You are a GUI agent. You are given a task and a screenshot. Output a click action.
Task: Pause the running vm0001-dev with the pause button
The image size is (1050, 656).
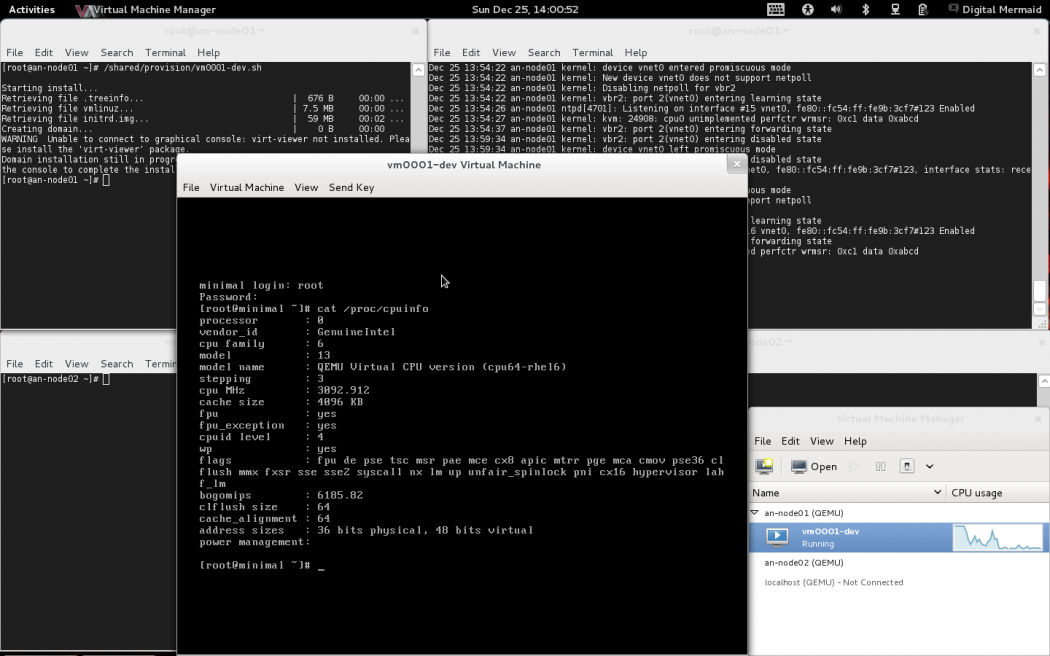tap(881, 466)
